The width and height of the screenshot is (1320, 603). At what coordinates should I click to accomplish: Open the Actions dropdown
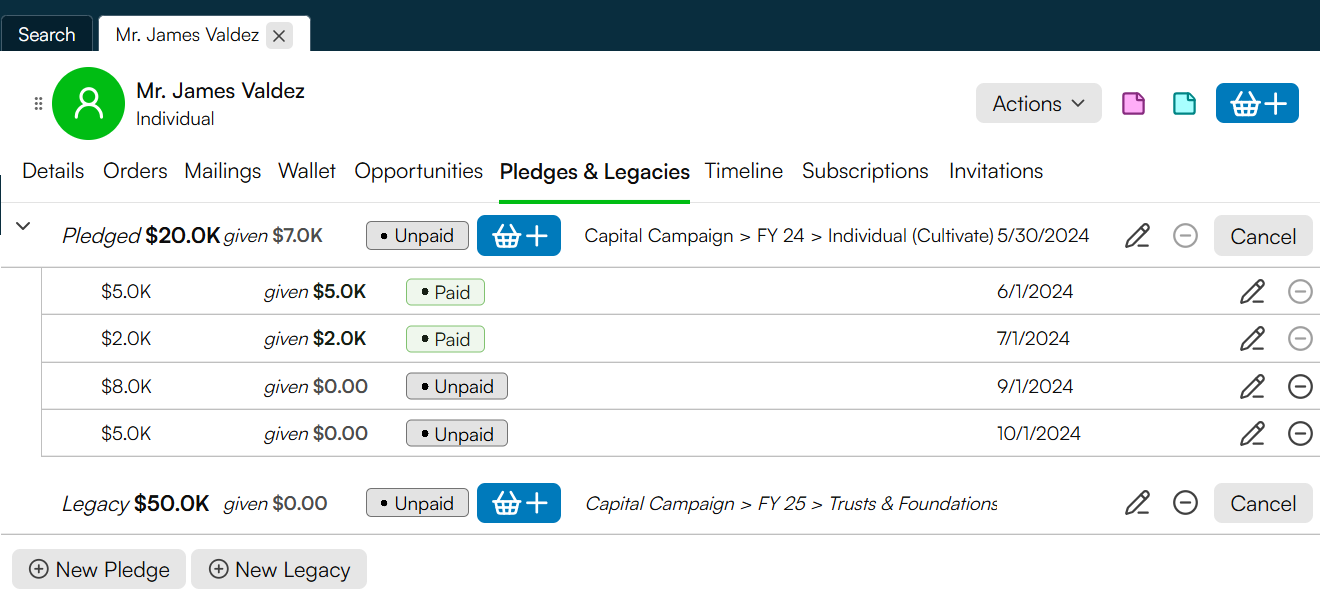click(x=1039, y=103)
